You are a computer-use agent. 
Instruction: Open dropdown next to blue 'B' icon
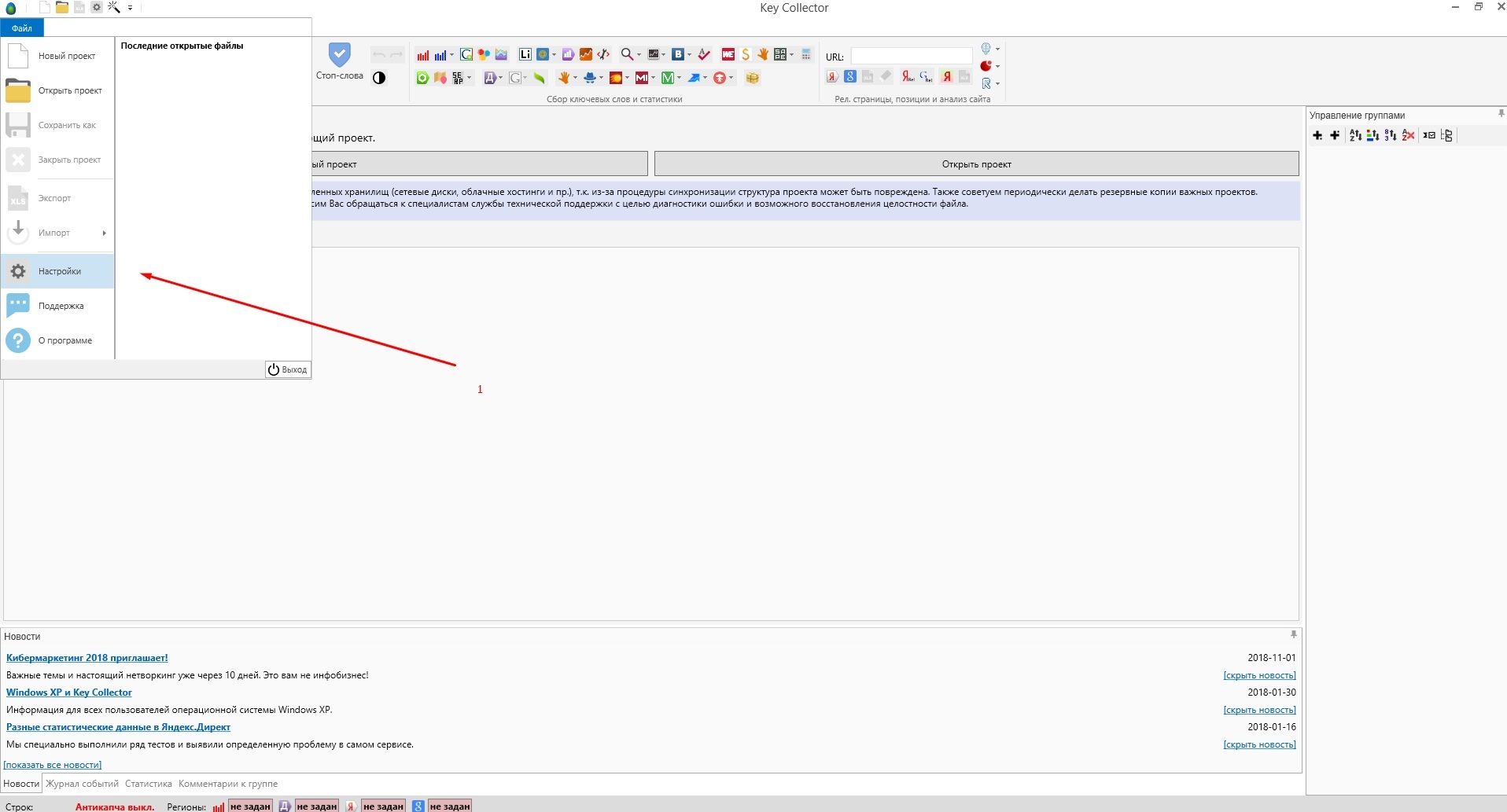coord(689,55)
